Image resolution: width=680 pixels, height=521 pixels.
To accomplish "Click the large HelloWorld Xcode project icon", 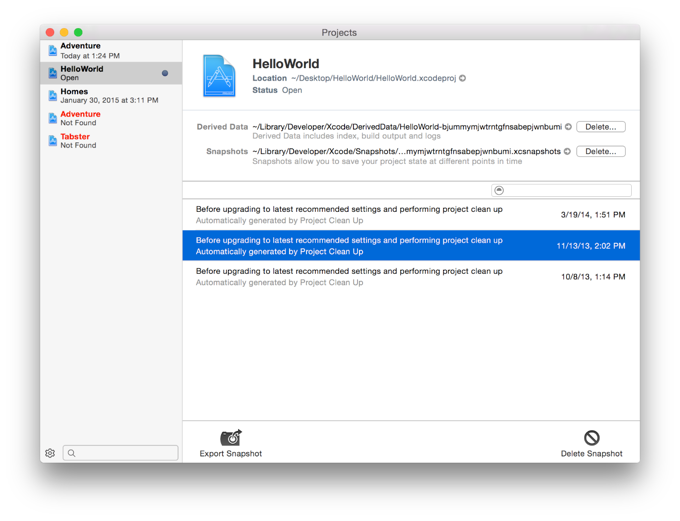I will tap(219, 76).
